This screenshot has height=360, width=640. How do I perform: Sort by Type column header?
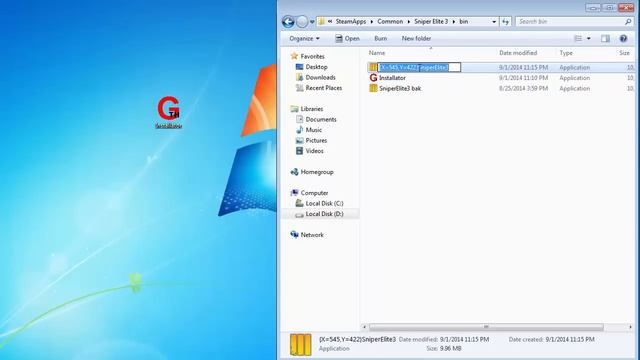(566, 53)
